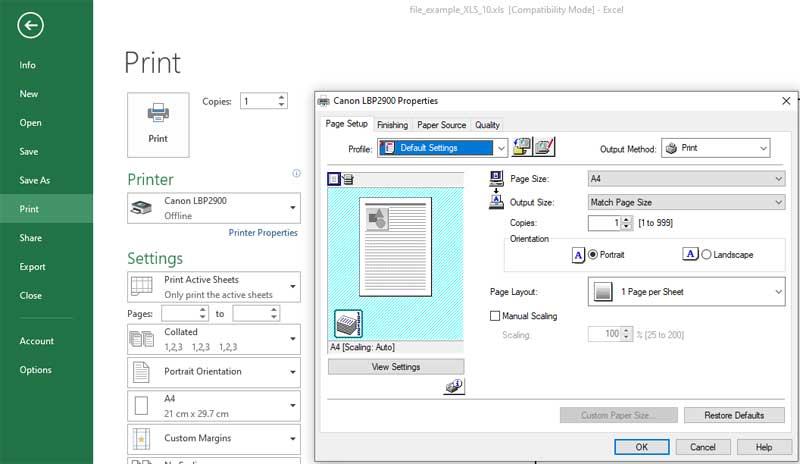Select the Landscape radio button

706,254
